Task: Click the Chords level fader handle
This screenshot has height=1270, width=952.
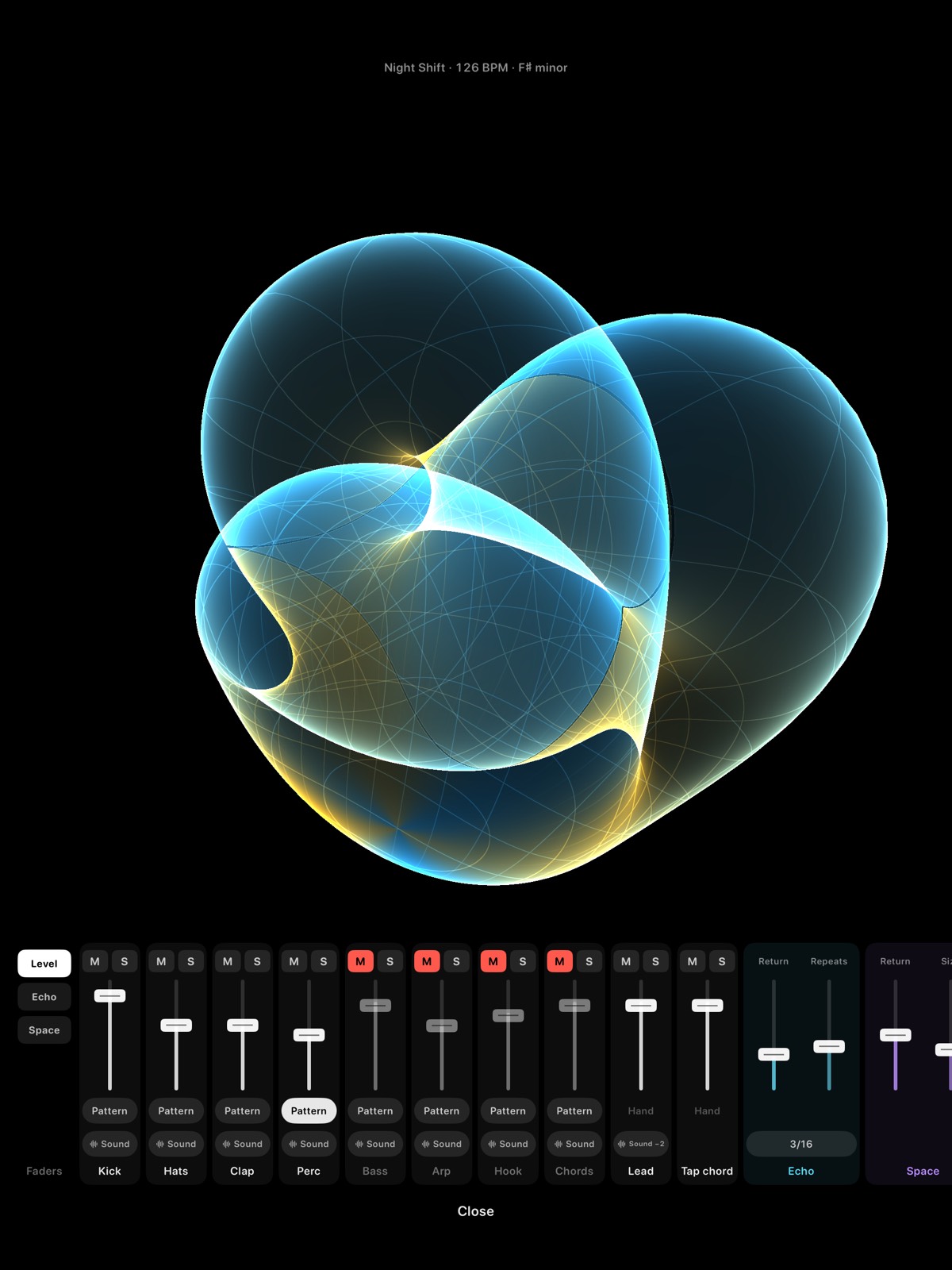Action: pyautogui.click(x=574, y=1005)
